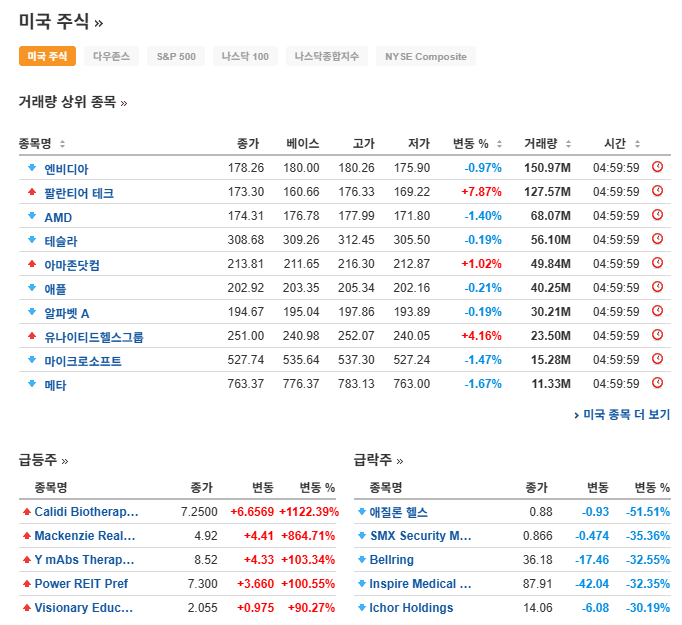This screenshot has height=625, width=682.
Task: Open the SMX Security M... loser link
Action: [421, 536]
